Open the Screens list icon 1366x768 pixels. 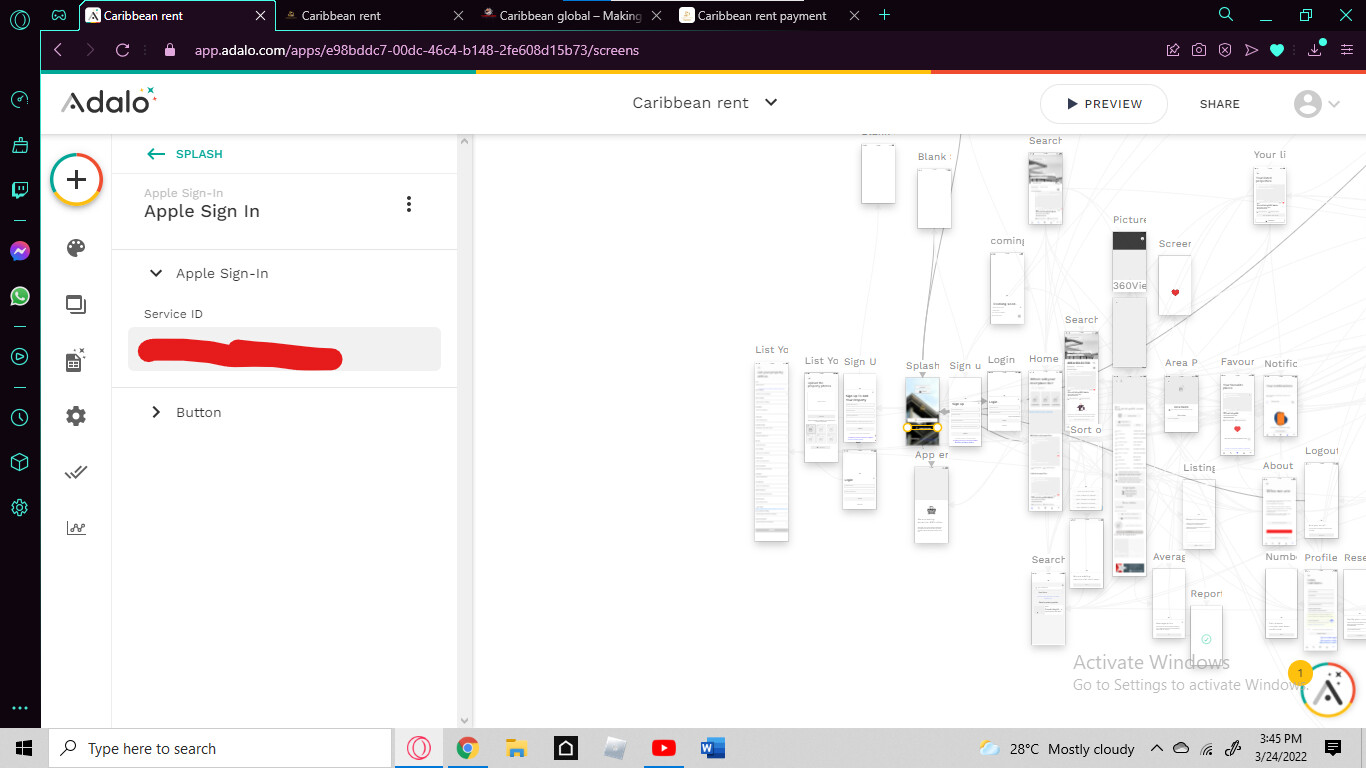(x=76, y=304)
